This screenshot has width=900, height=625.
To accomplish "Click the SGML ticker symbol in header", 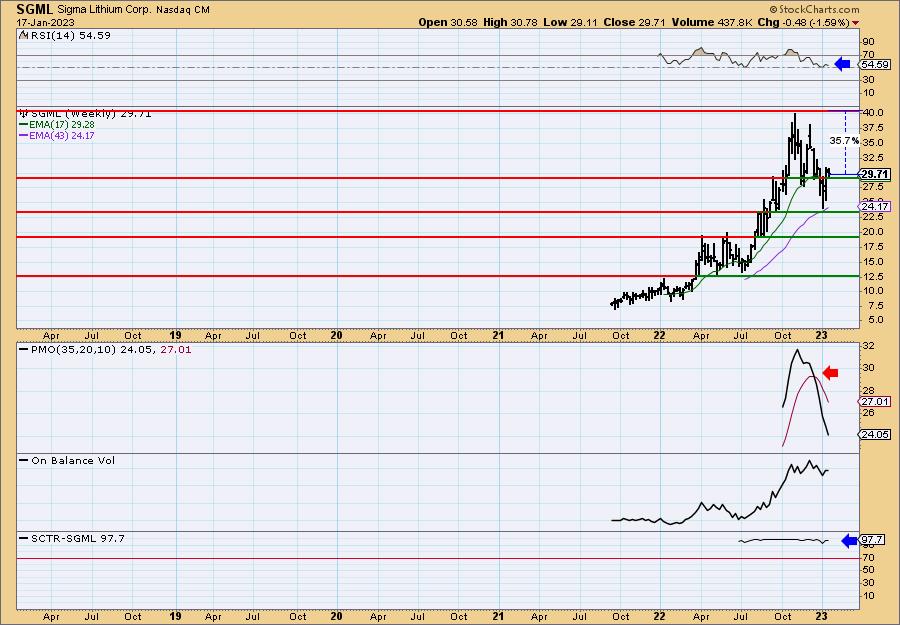I will (x=35, y=9).
